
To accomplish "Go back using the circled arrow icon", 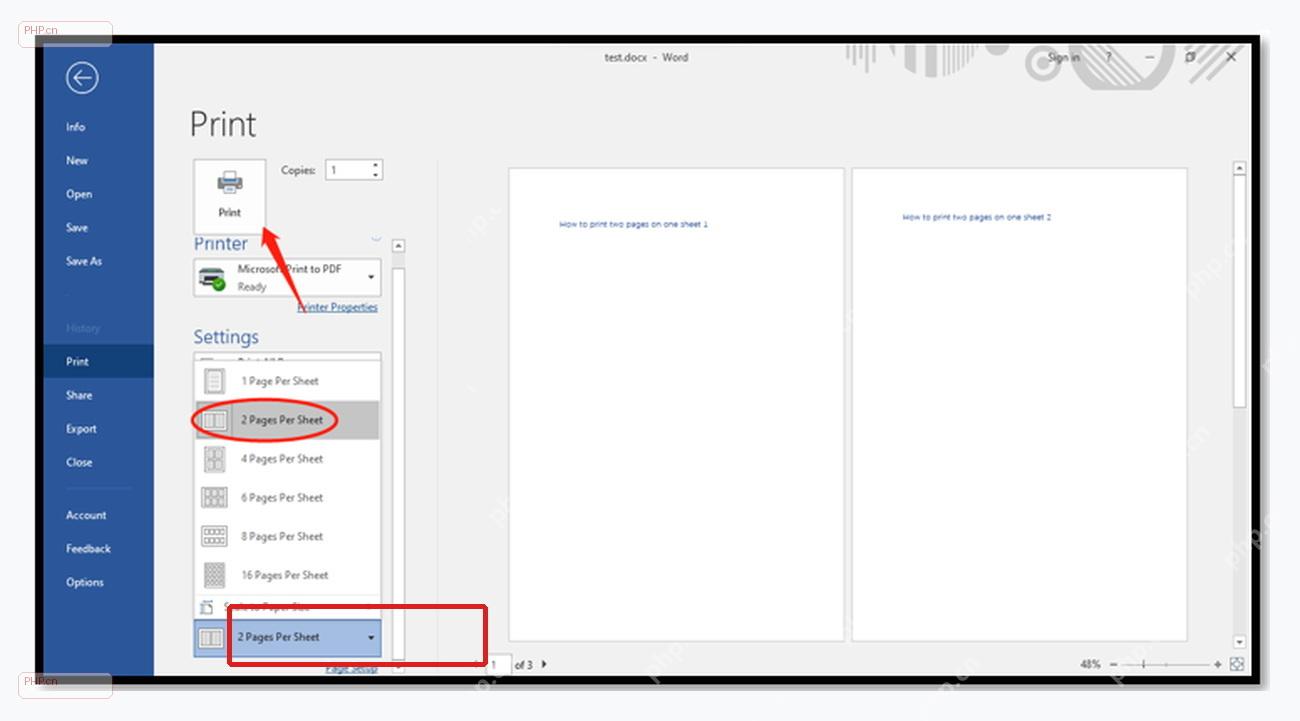I will (82, 78).
